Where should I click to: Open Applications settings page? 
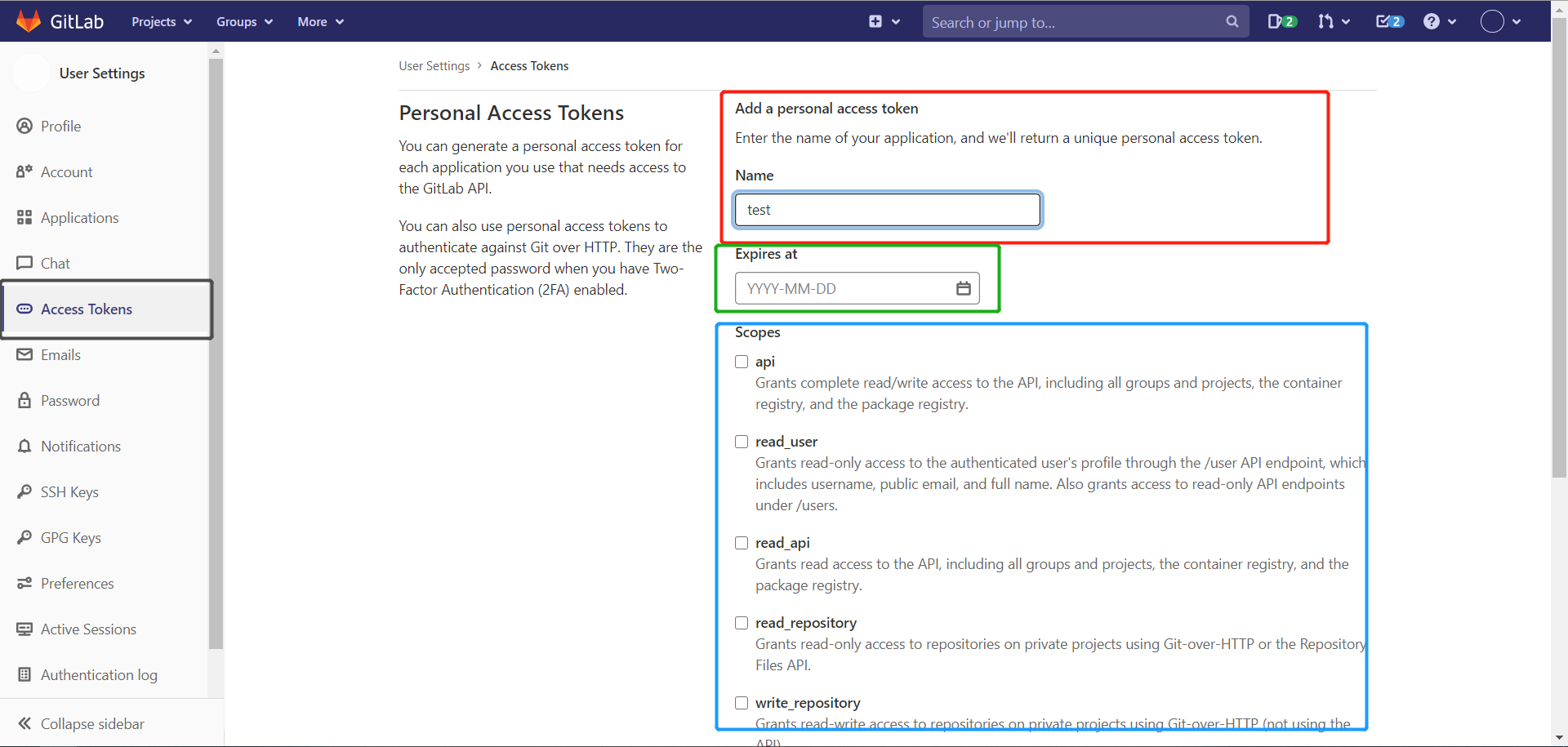pyautogui.click(x=80, y=218)
